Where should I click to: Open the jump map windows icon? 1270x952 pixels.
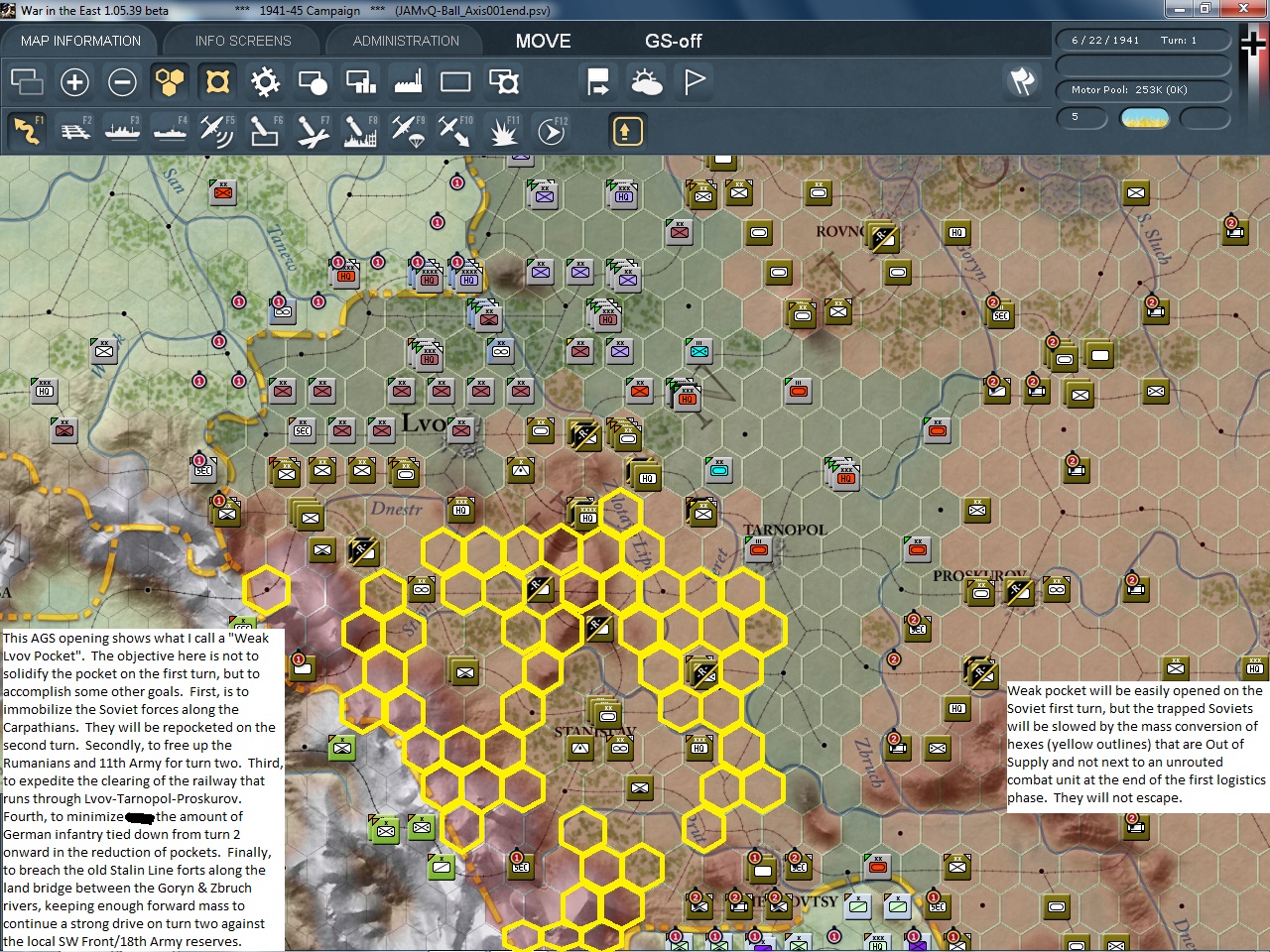click(x=27, y=81)
